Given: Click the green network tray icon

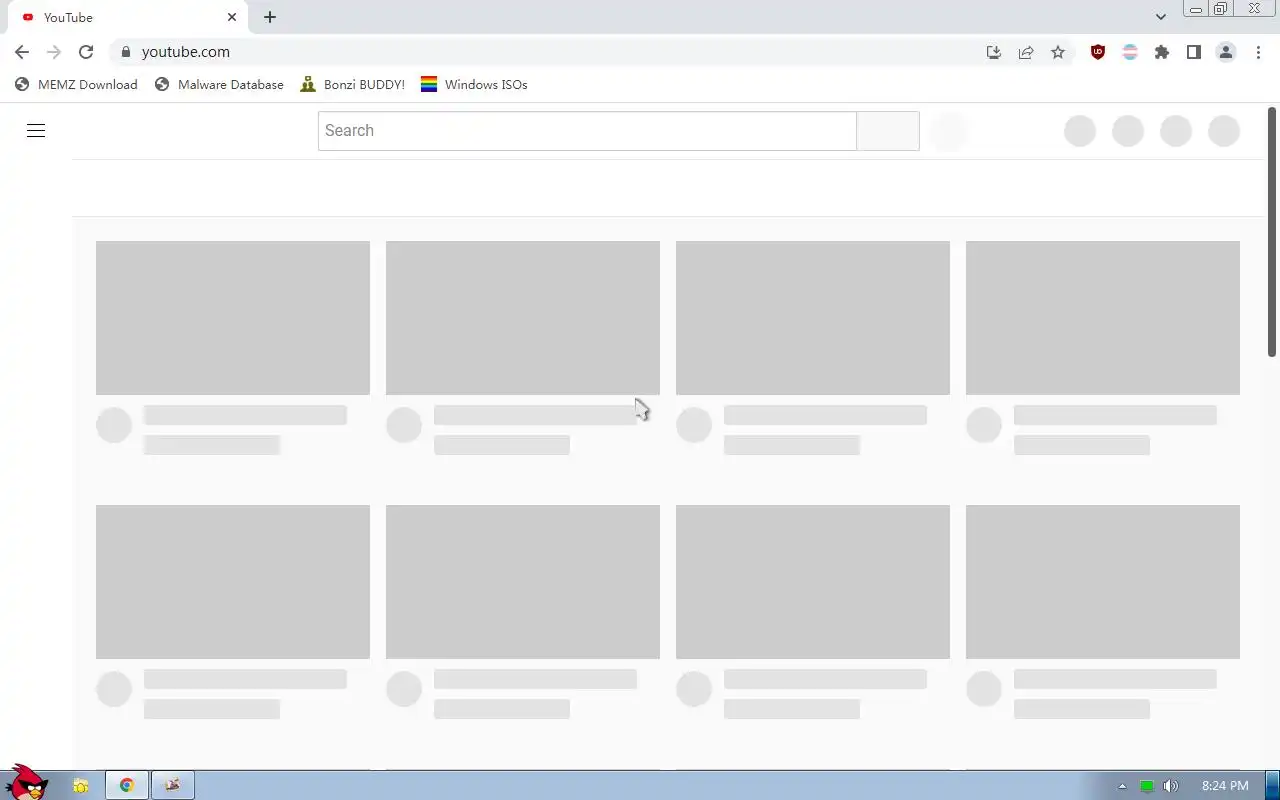Looking at the screenshot, I should coord(1147,786).
